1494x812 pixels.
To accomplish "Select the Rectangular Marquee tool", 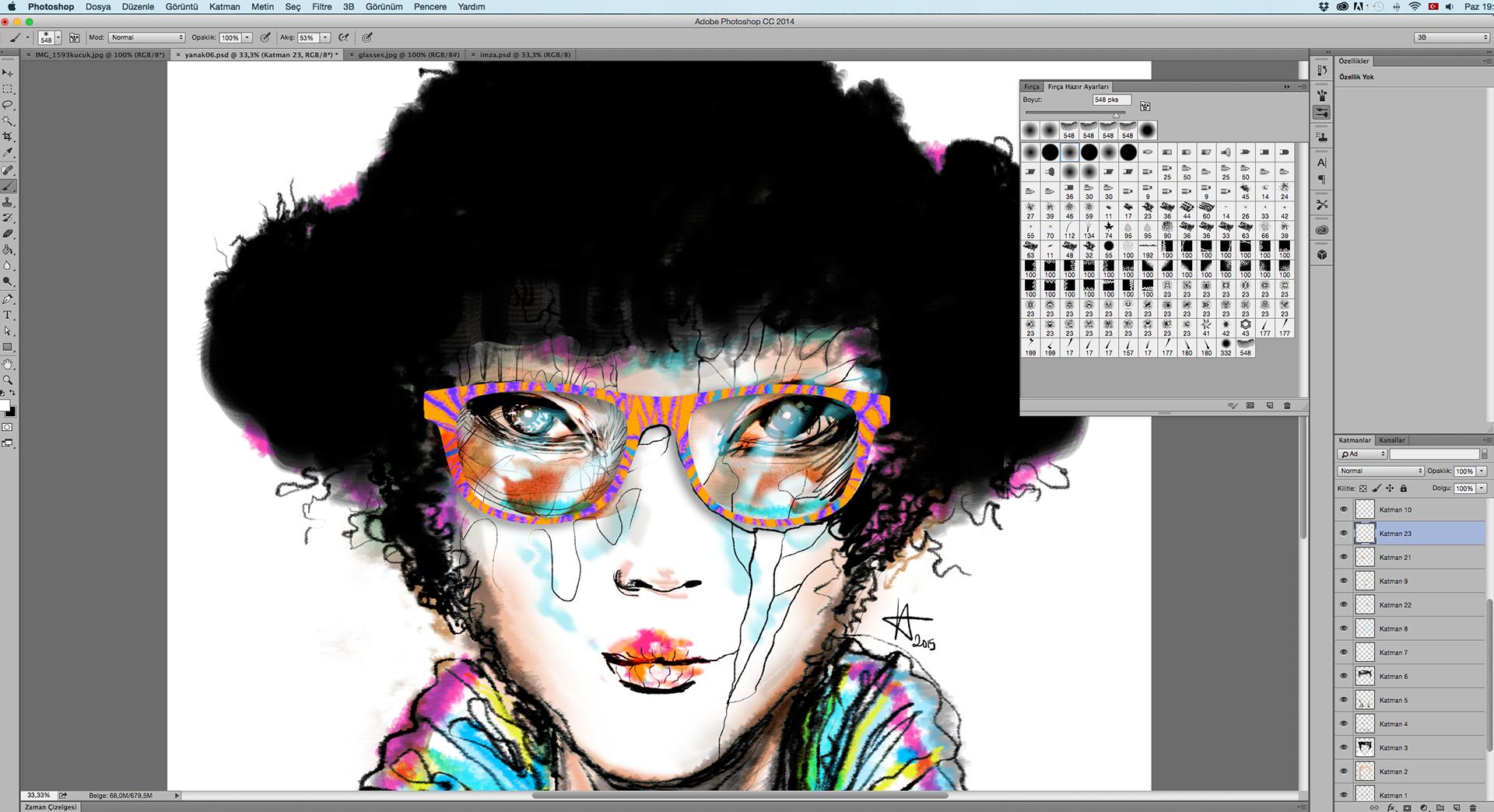I will pos(8,89).
